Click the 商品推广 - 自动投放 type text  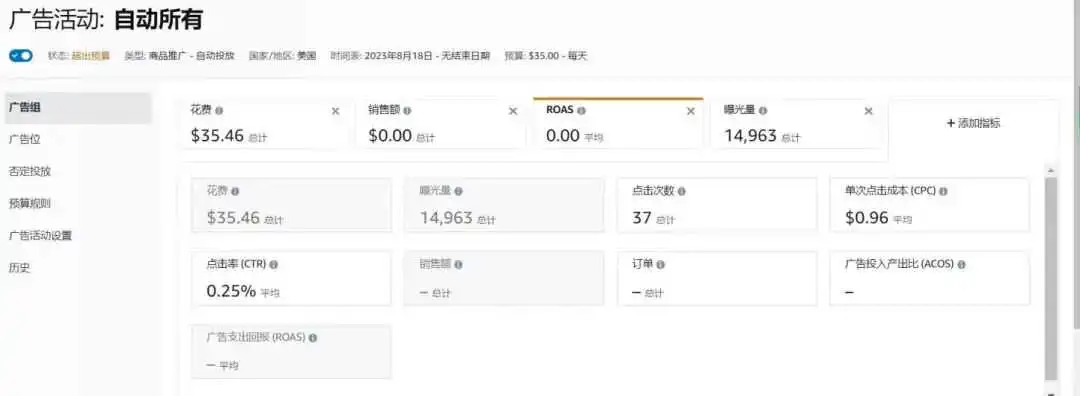click(x=191, y=56)
